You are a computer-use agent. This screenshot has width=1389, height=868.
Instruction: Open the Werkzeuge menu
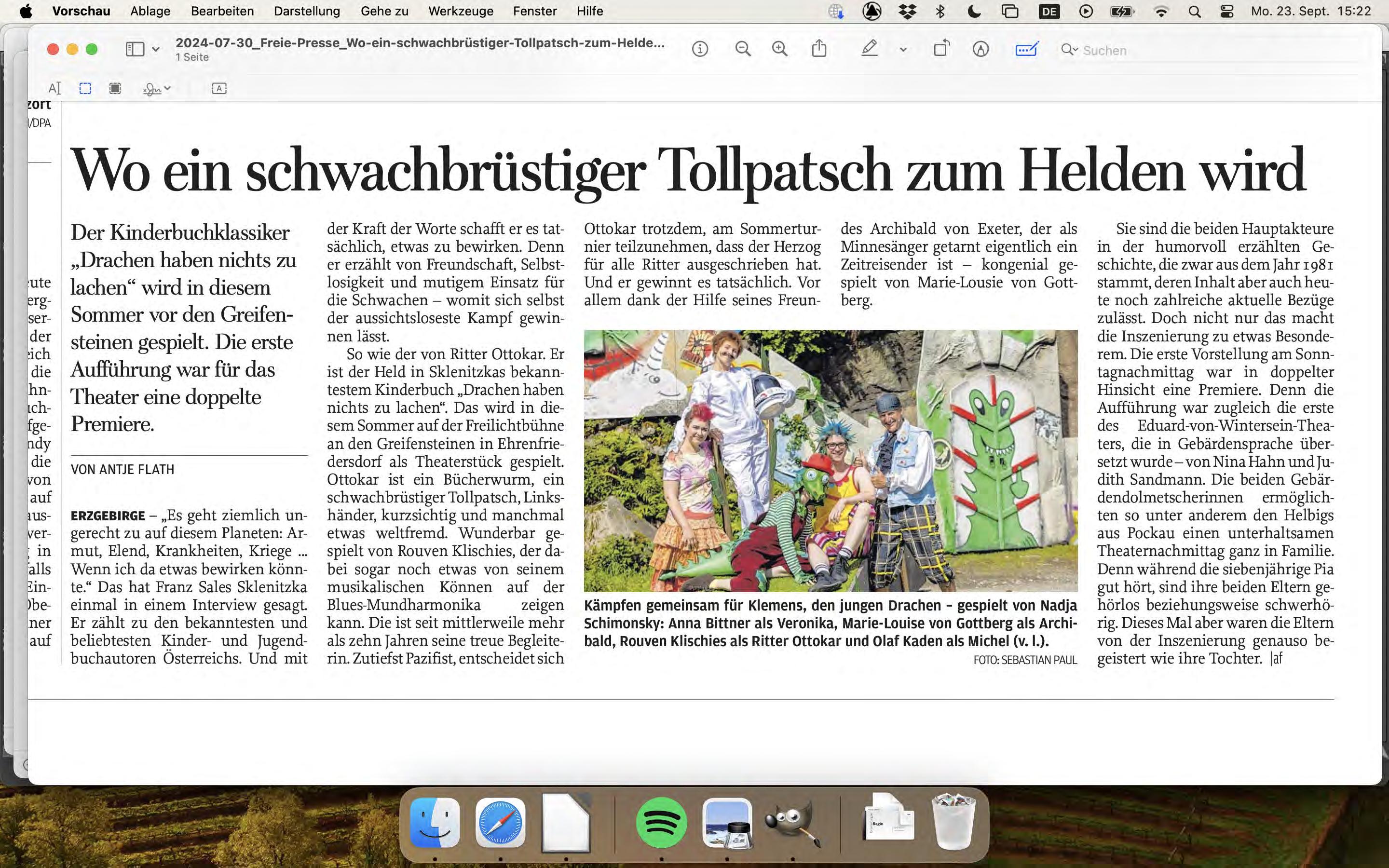coord(460,12)
